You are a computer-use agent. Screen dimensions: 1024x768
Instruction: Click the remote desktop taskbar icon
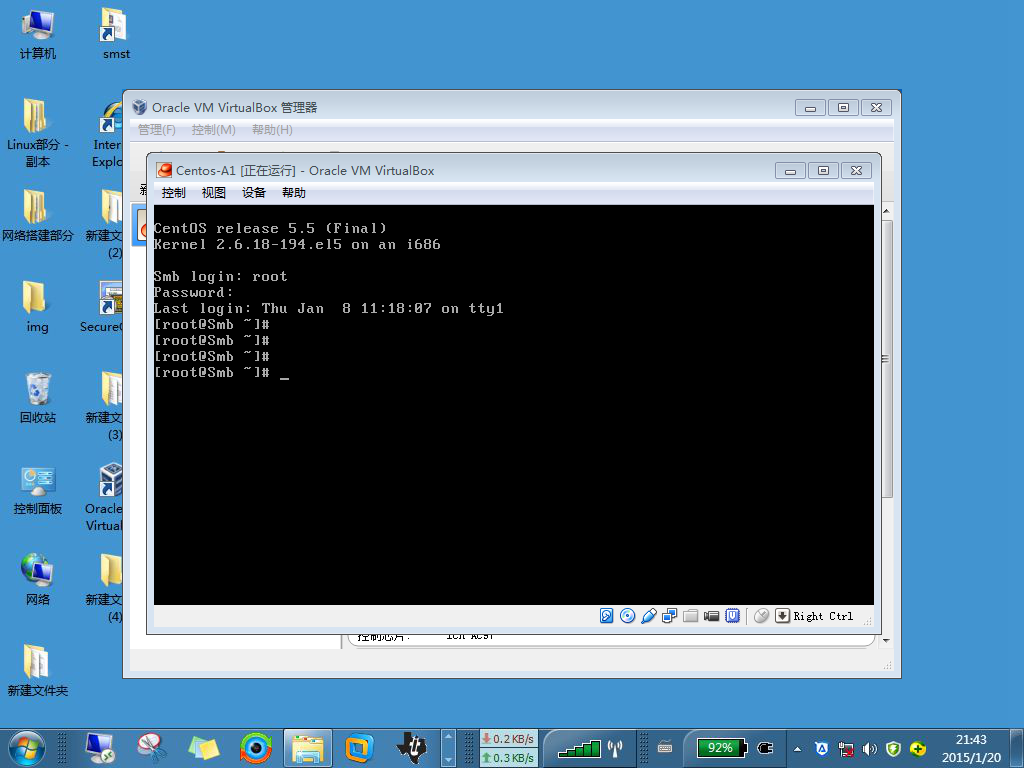(100, 748)
